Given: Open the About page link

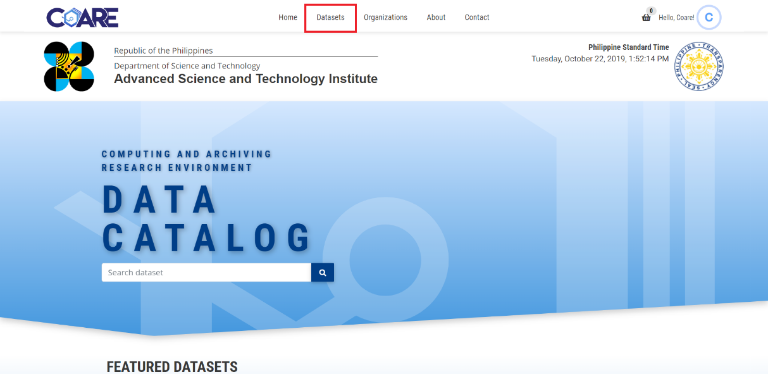Looking at the screenshot, I should [436, 18].
